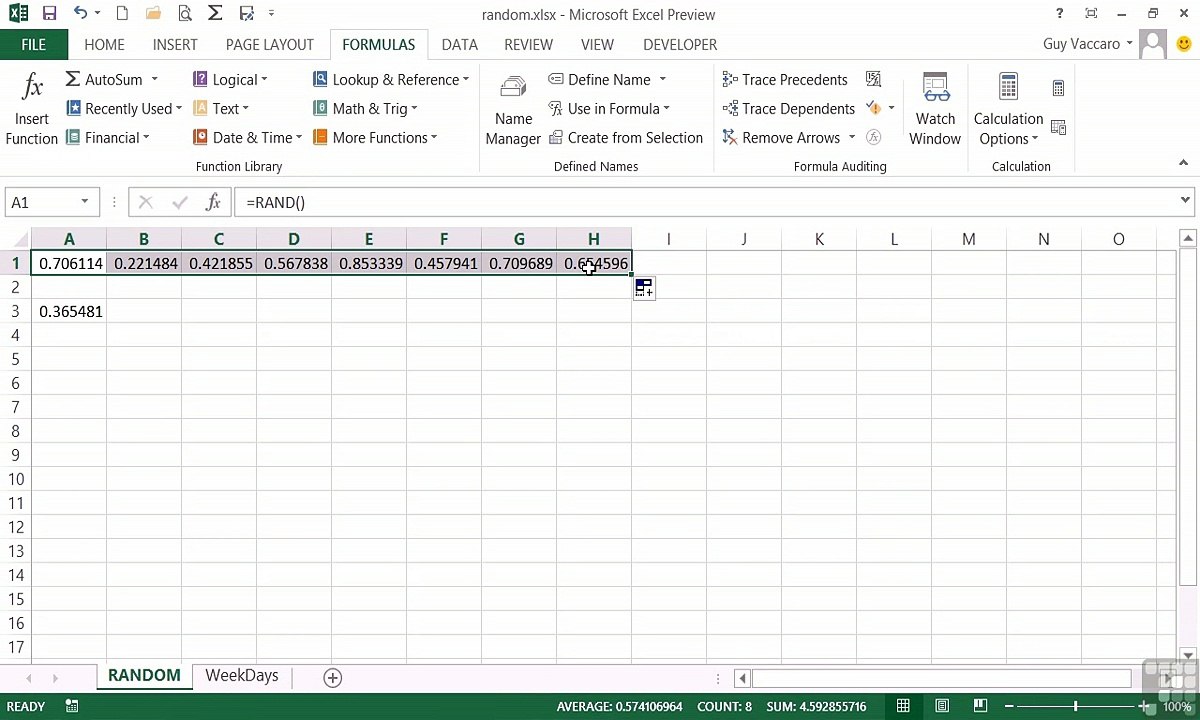Collapse the ribbon with the arrow
The image size is (1200, 720).
1183,163
